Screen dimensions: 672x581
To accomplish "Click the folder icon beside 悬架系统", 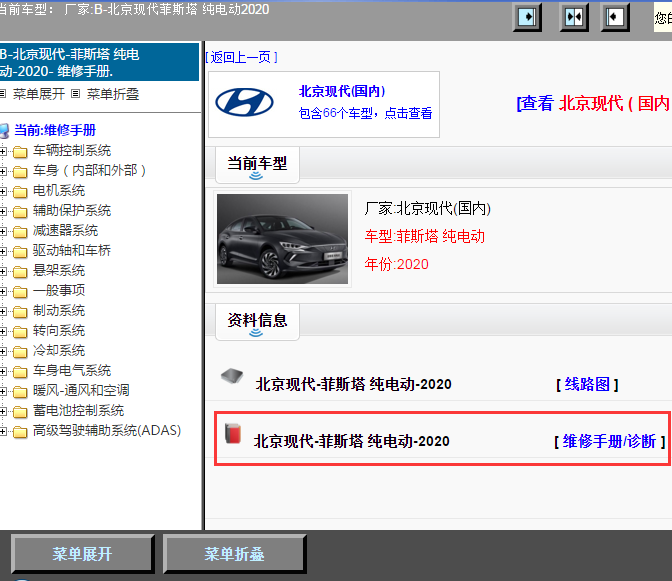I will pyautogui.click(x=20, y=271).
